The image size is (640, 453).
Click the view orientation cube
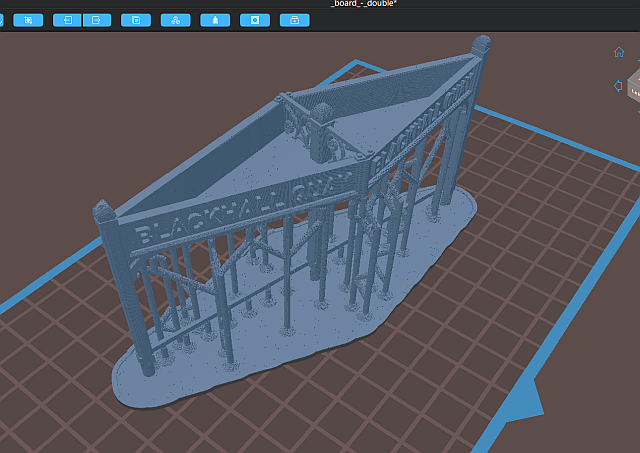coord(634,86)
